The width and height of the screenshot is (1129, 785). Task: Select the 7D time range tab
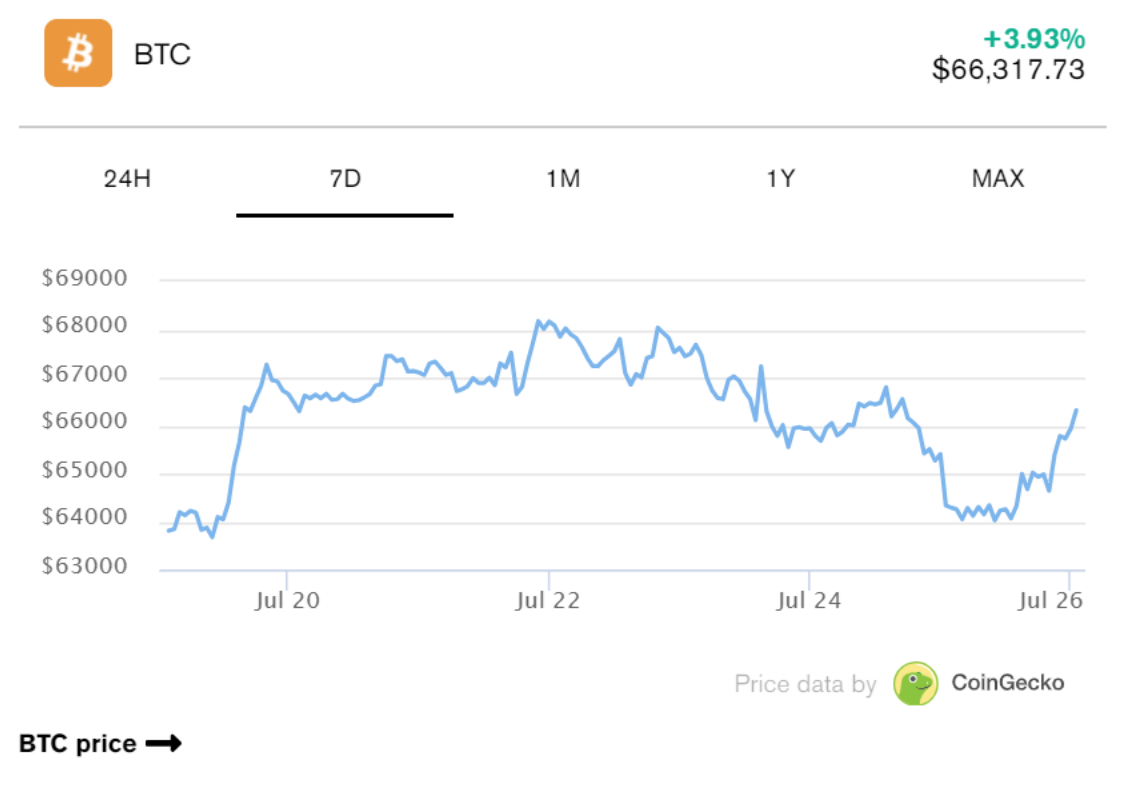344,179
